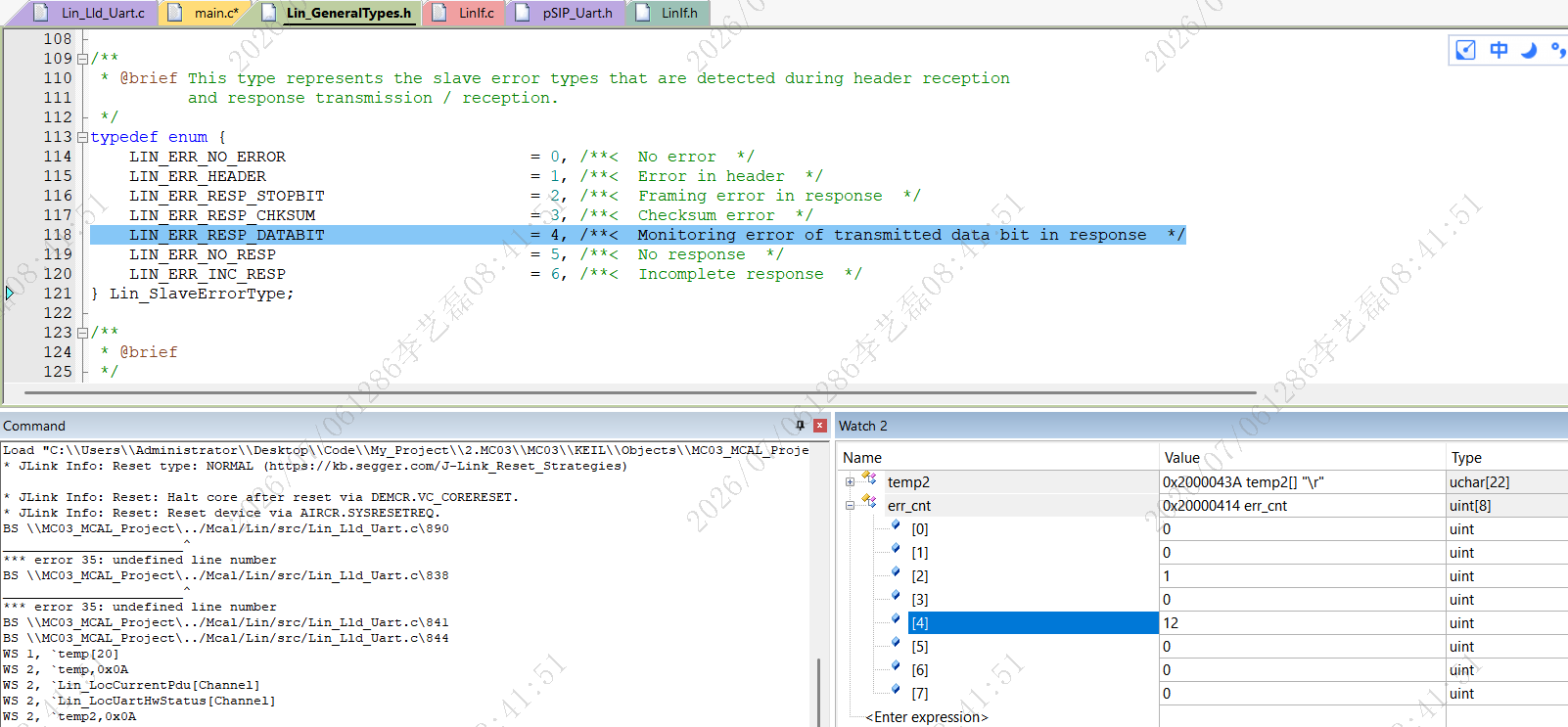This screenshot has height=727, width=1568.
Task: Click the highlighted LIN_ERR_RESP_DATABIT line
Action: (x=638, y=235)
